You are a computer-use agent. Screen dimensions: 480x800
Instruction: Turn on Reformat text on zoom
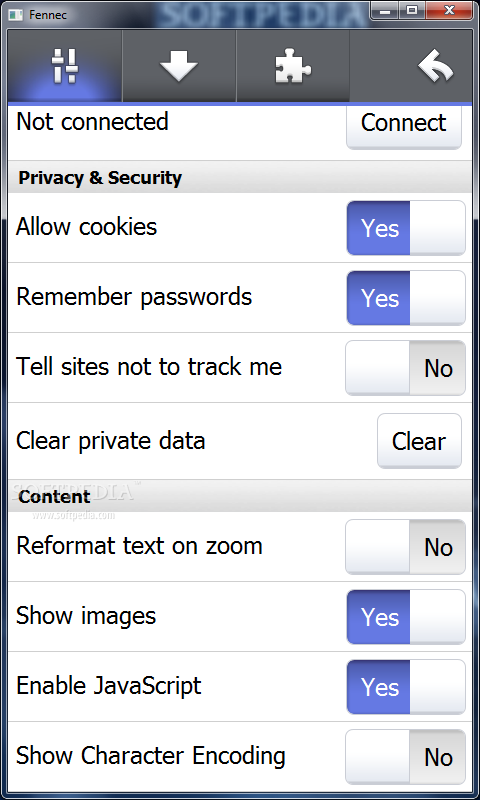[x=406, y=547]
